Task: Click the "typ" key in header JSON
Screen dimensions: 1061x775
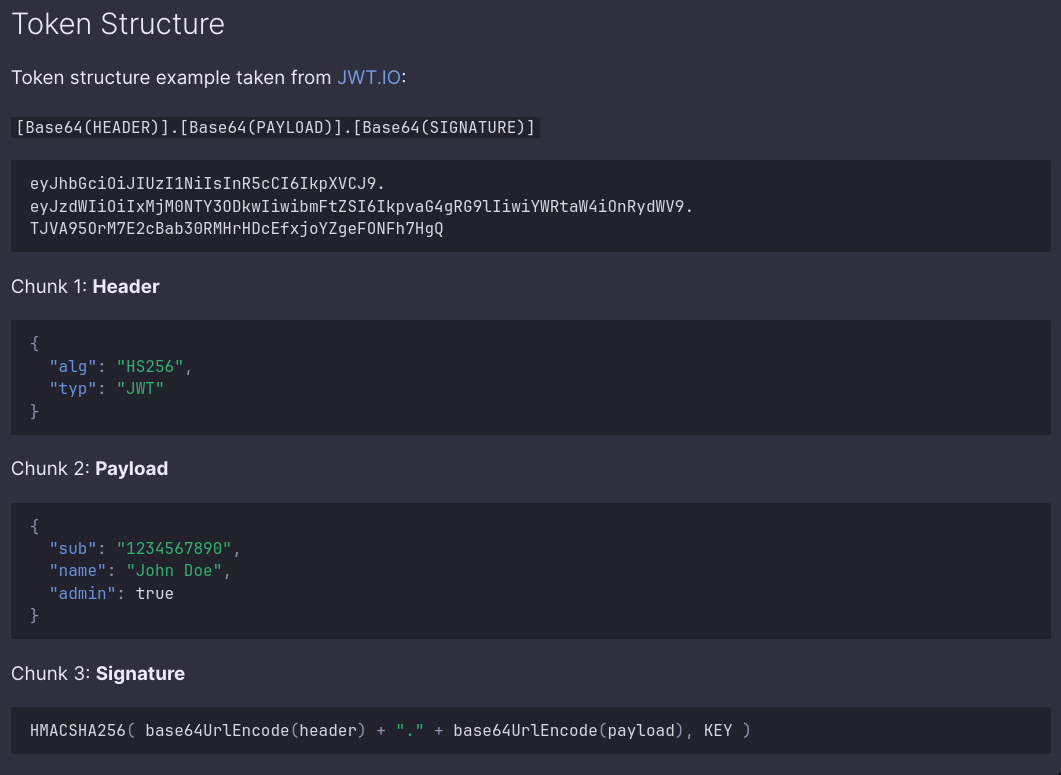Action: pyautogui.click(x=74, y=388)
